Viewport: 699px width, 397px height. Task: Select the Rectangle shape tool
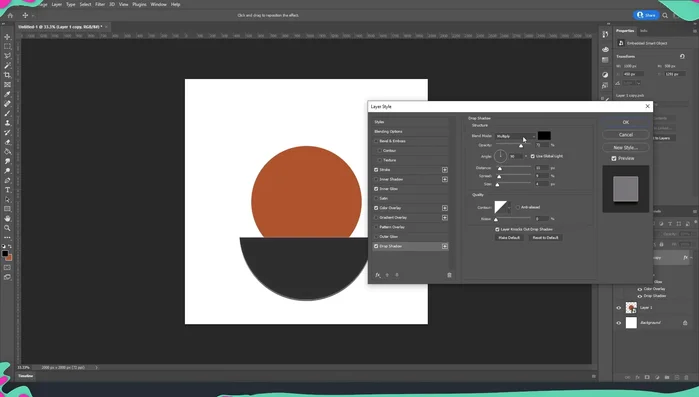pyautogui.click(x=7, y=209)
